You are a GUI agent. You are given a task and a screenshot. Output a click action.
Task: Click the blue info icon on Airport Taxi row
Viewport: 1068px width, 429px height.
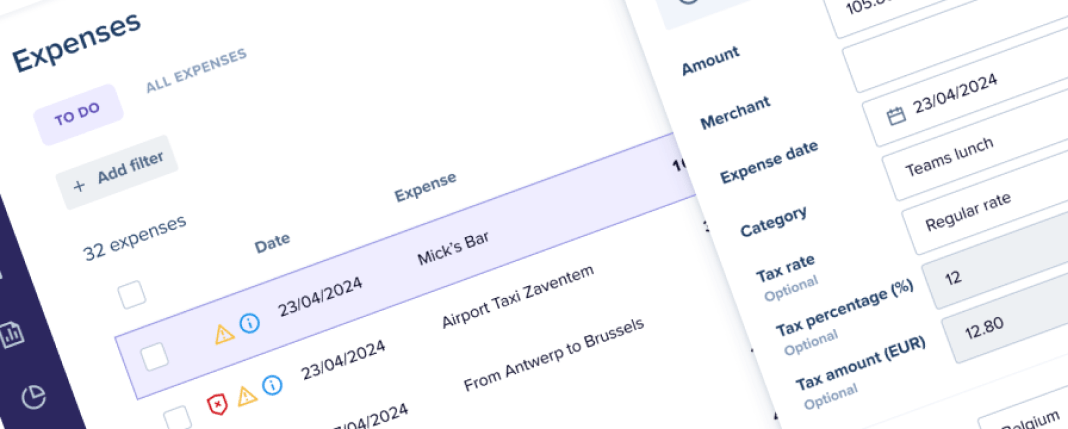(x=272, y=385)
